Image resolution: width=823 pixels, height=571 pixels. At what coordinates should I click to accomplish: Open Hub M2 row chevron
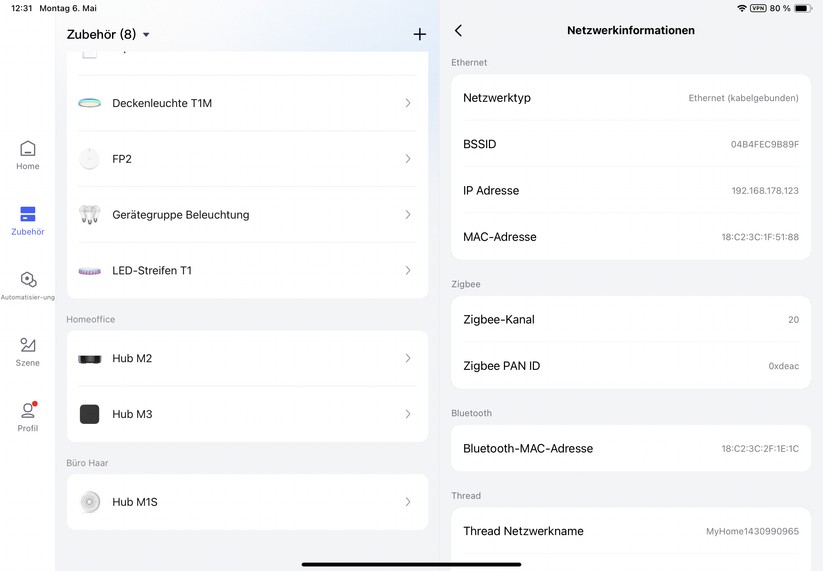(x=408, y=358)
